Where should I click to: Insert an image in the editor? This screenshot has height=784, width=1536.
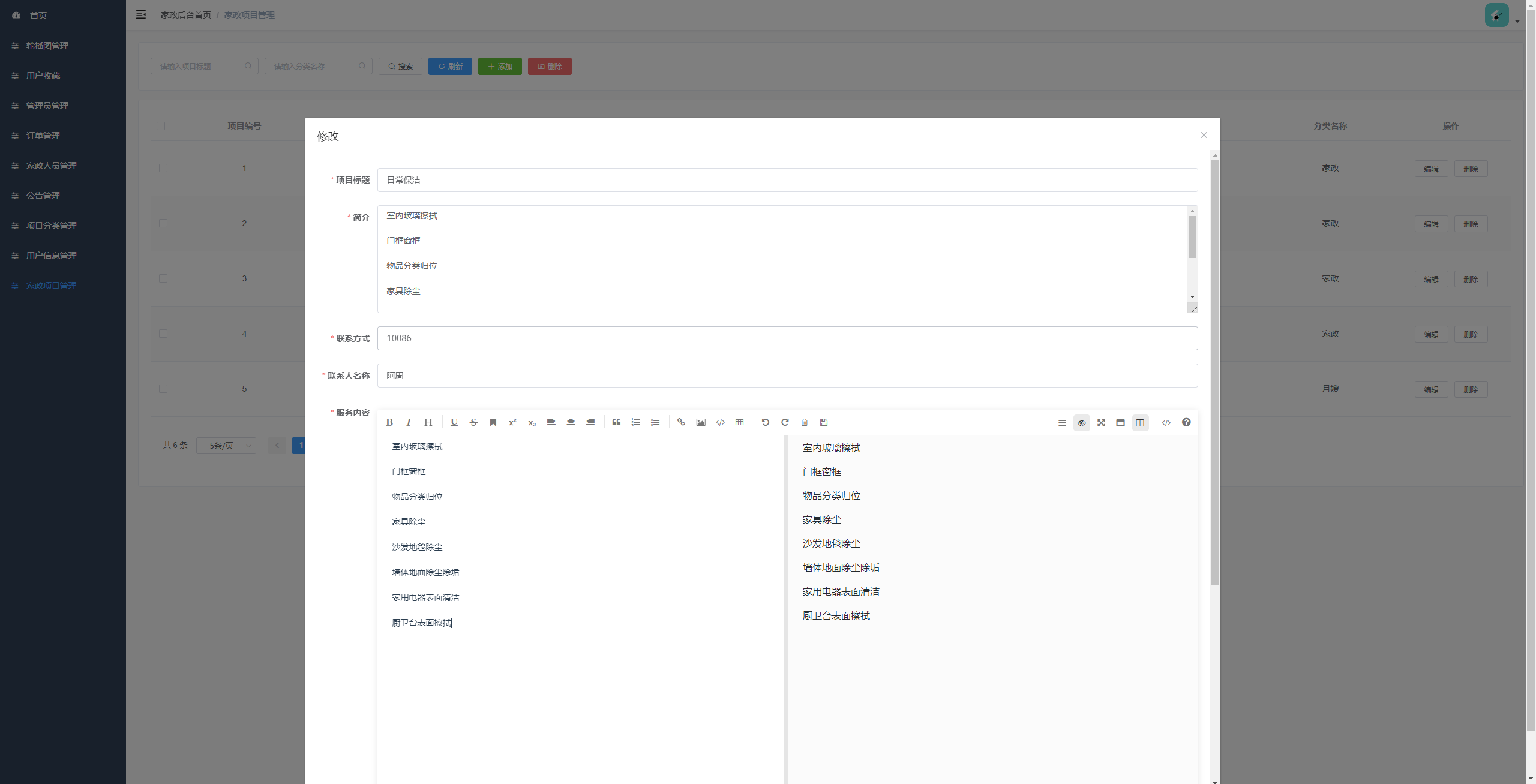[701, 422]
